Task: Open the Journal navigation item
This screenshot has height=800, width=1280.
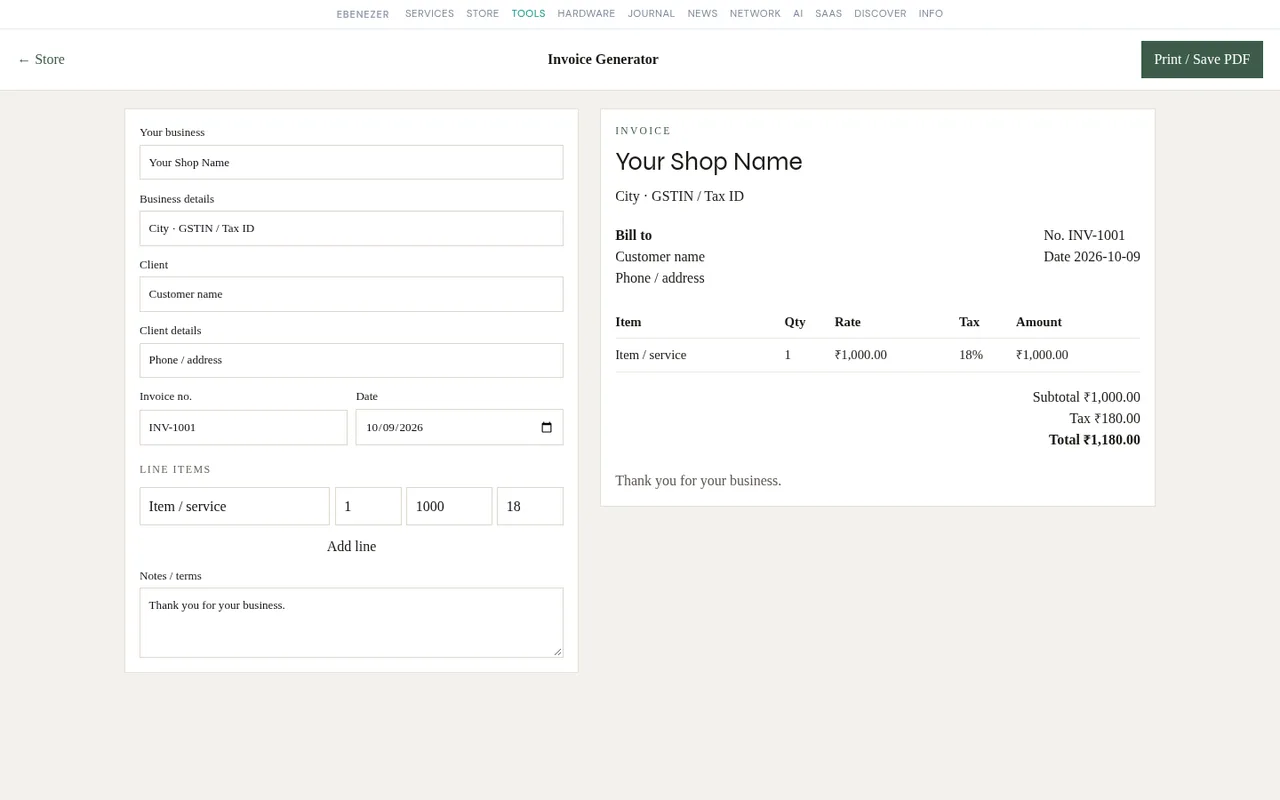Action: (x=651, y=14)
